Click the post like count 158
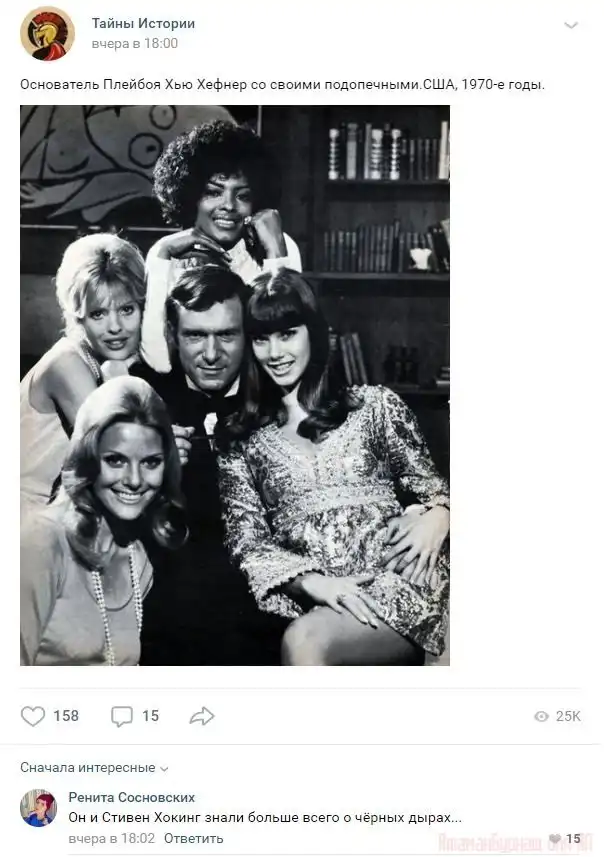Screen dimensions: 604x857 pyautogui.click(x=66, y=716)
